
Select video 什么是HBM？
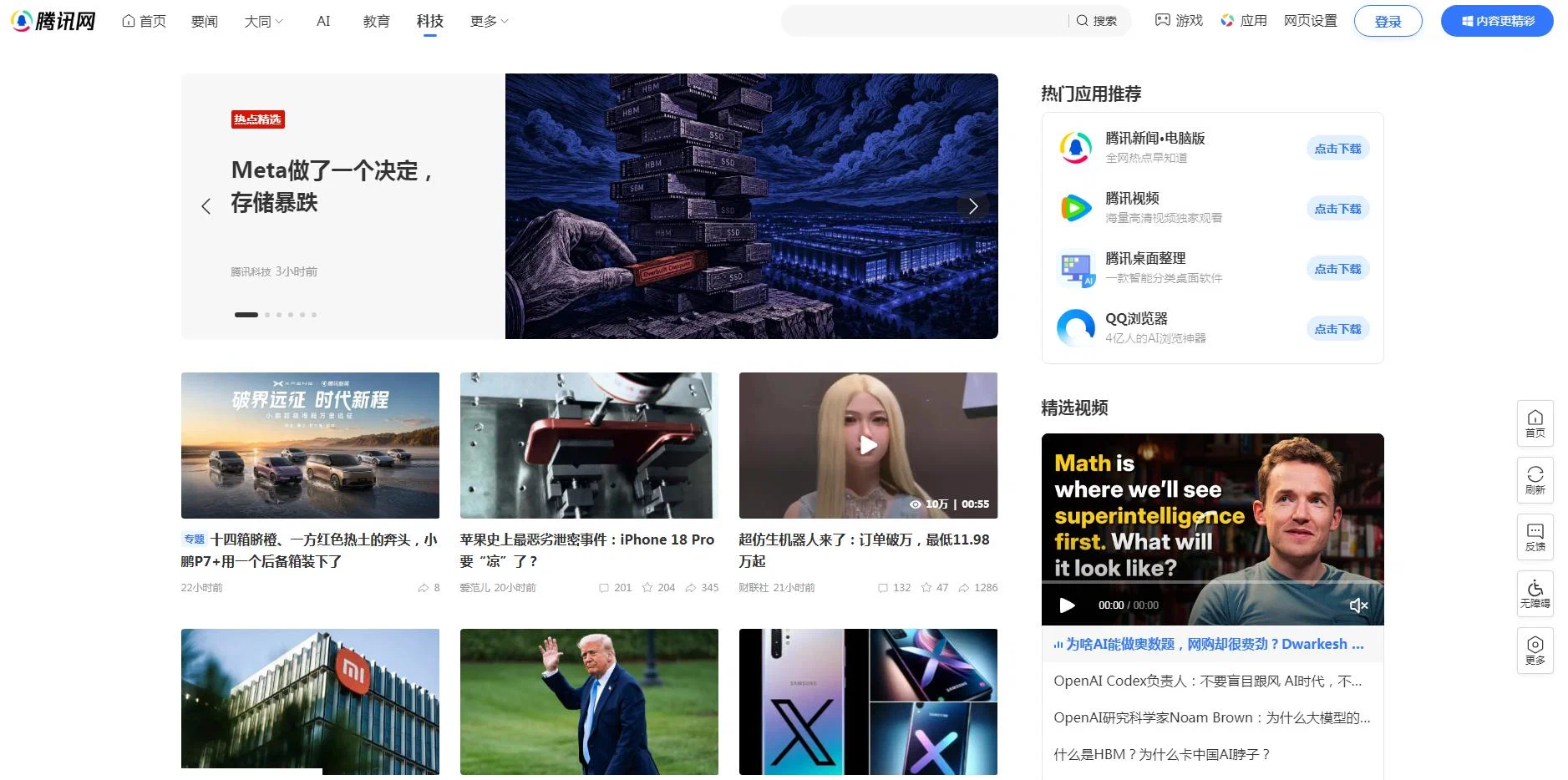coord(1162,754)
